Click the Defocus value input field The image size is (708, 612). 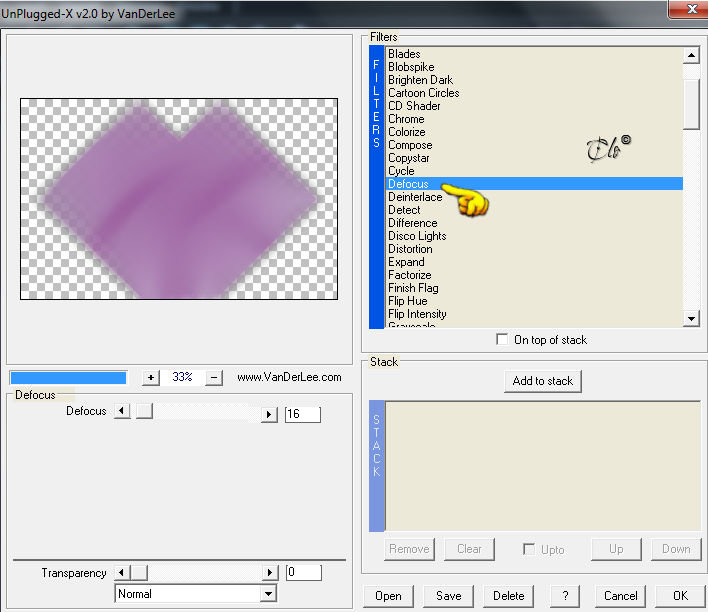point(303,414)
